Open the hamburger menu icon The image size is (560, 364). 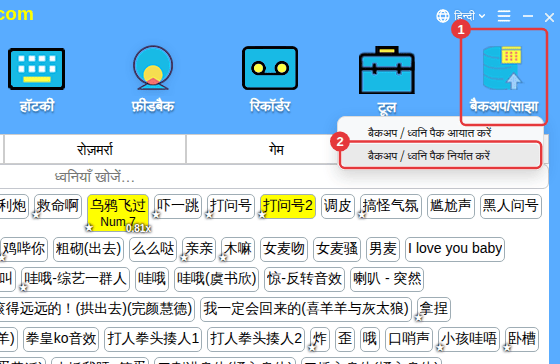click(504, 16)
